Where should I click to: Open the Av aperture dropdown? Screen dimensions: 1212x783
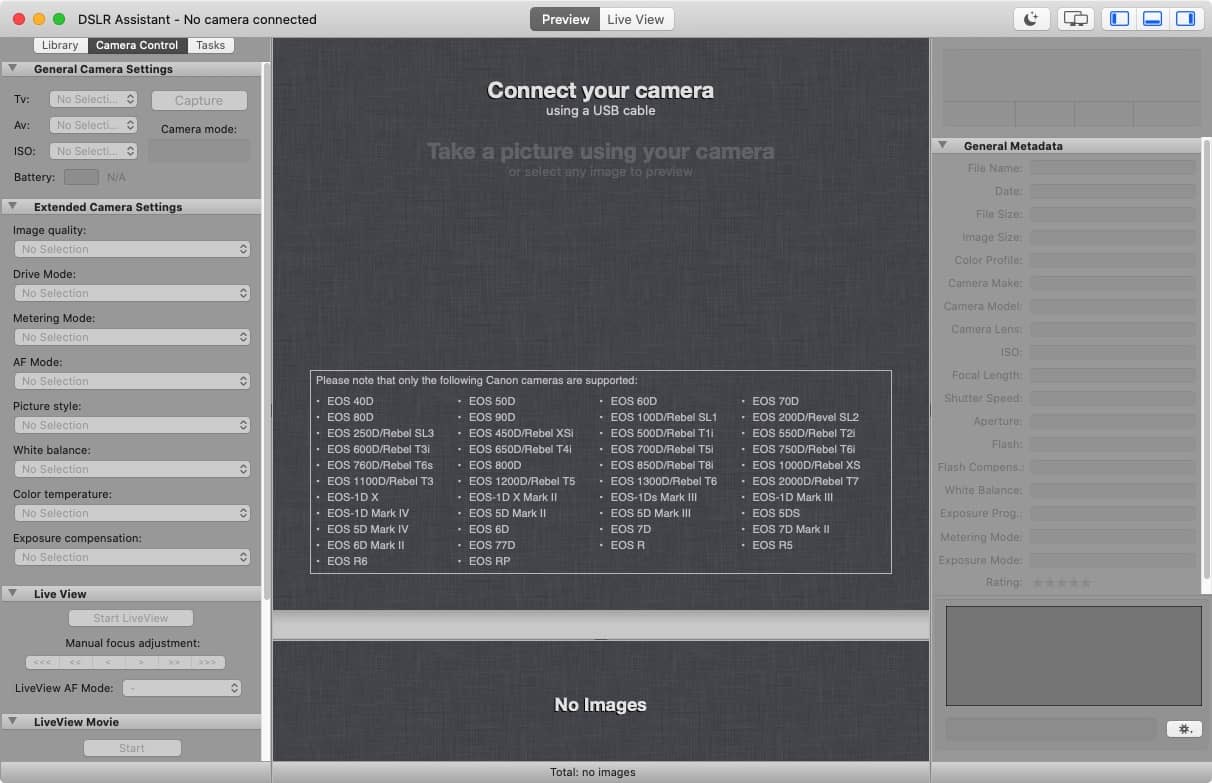(93, 125)
